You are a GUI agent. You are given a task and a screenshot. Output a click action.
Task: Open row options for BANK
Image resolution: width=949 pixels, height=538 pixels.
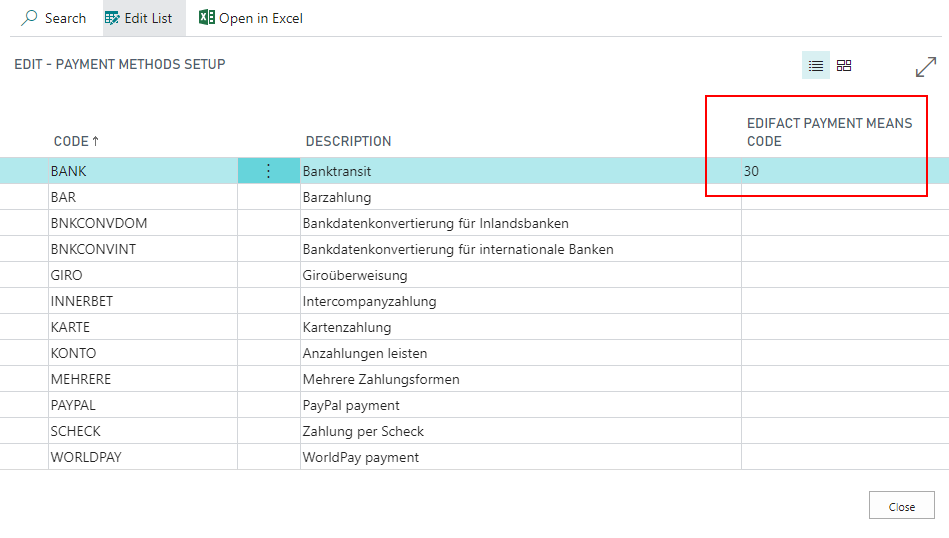(x=268, y=171)
